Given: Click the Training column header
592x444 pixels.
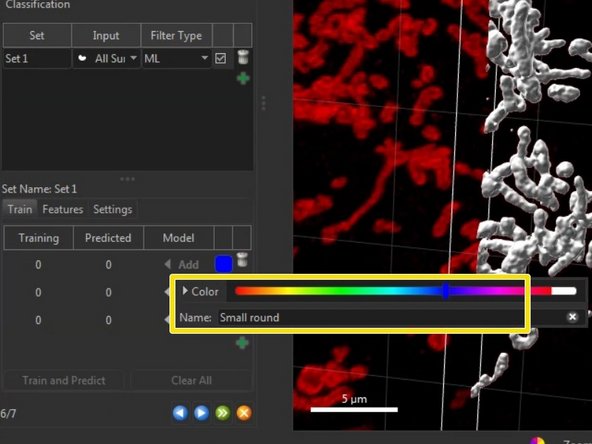Looking at the screenshot, I should (x=39, y=238).
